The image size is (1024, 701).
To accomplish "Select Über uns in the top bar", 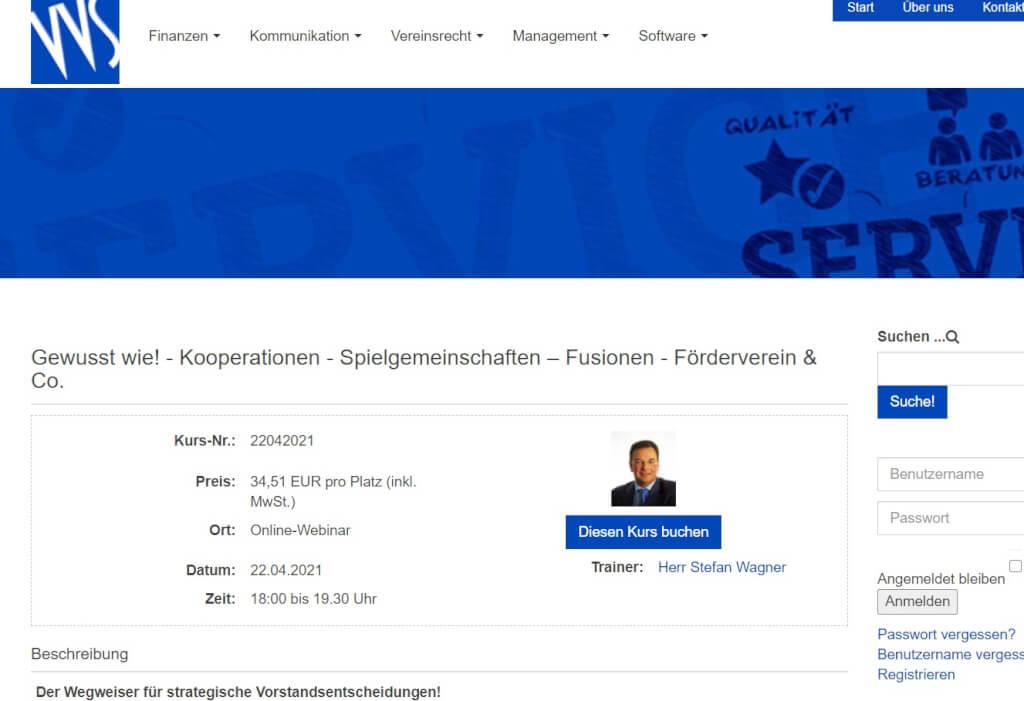I will tap(928, 7).
